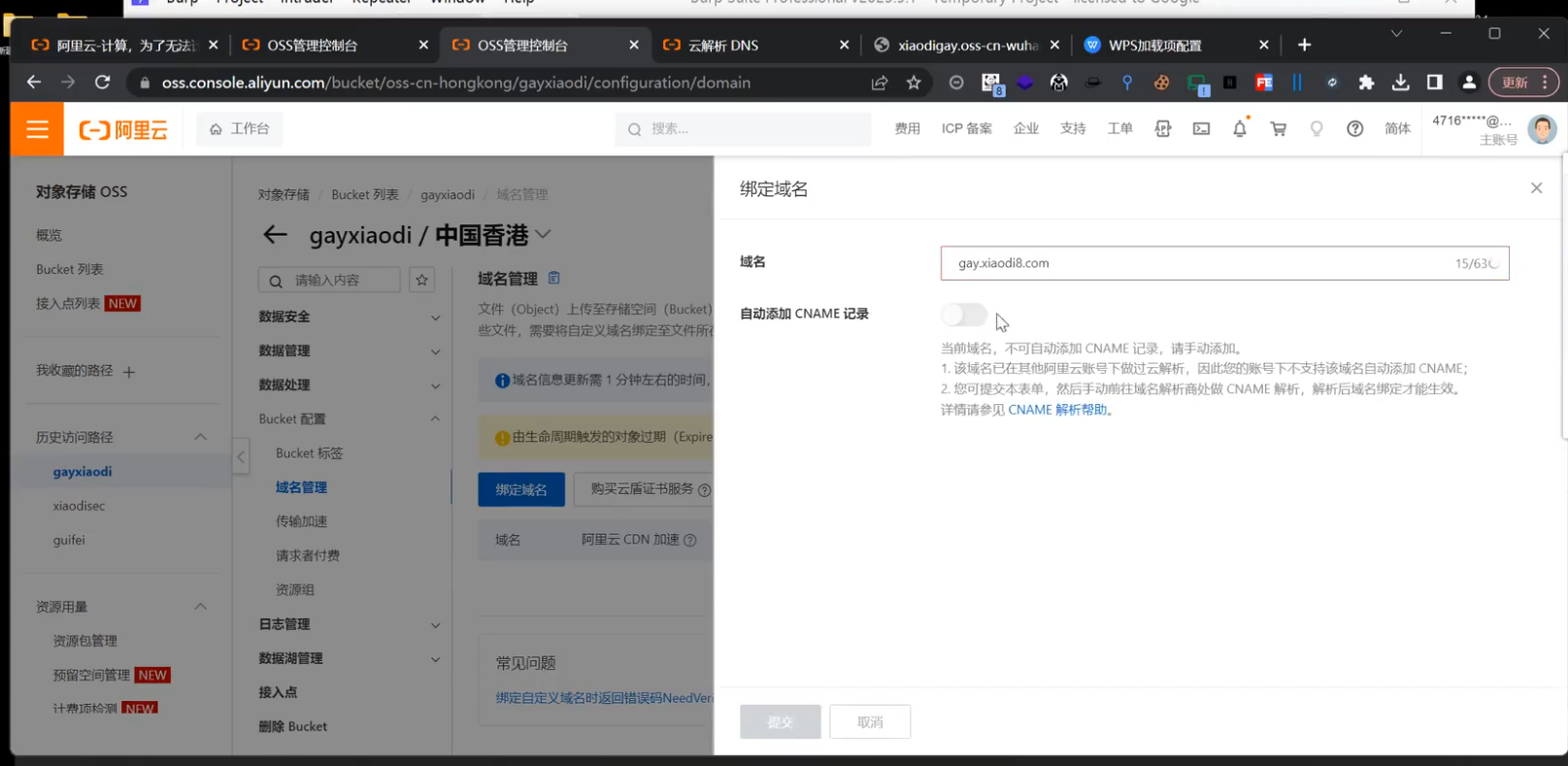Click the share icon in address bar
1568x766 pixels.
click(880, 83)
